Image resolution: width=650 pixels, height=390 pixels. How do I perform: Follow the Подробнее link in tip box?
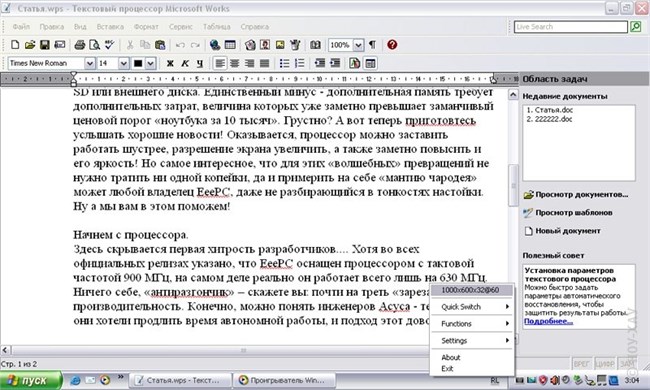[548, 322]
